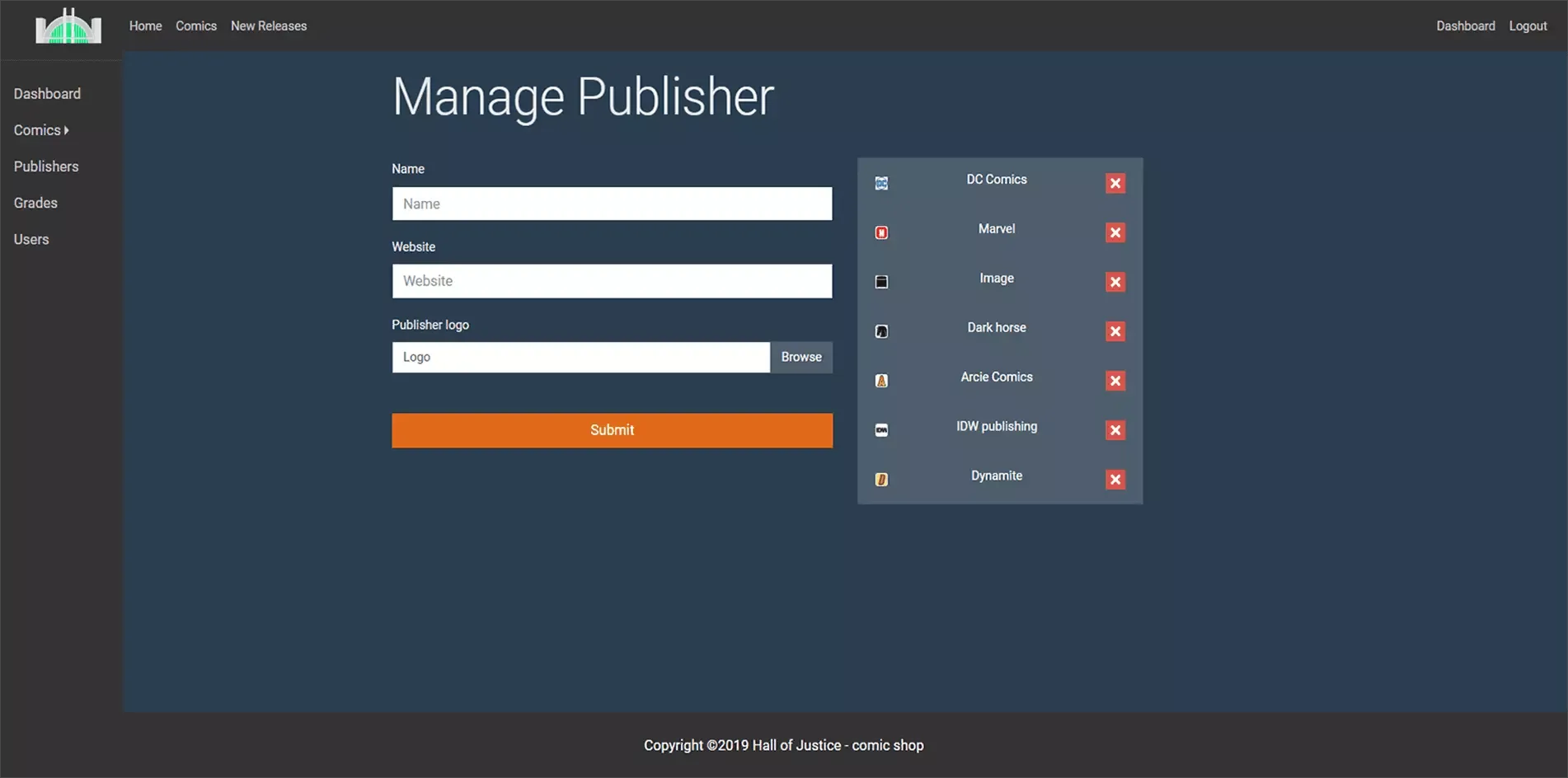
Task: Click the Marvel publisher logo icon
Action: pyautogui.click(x=881, y=232)
